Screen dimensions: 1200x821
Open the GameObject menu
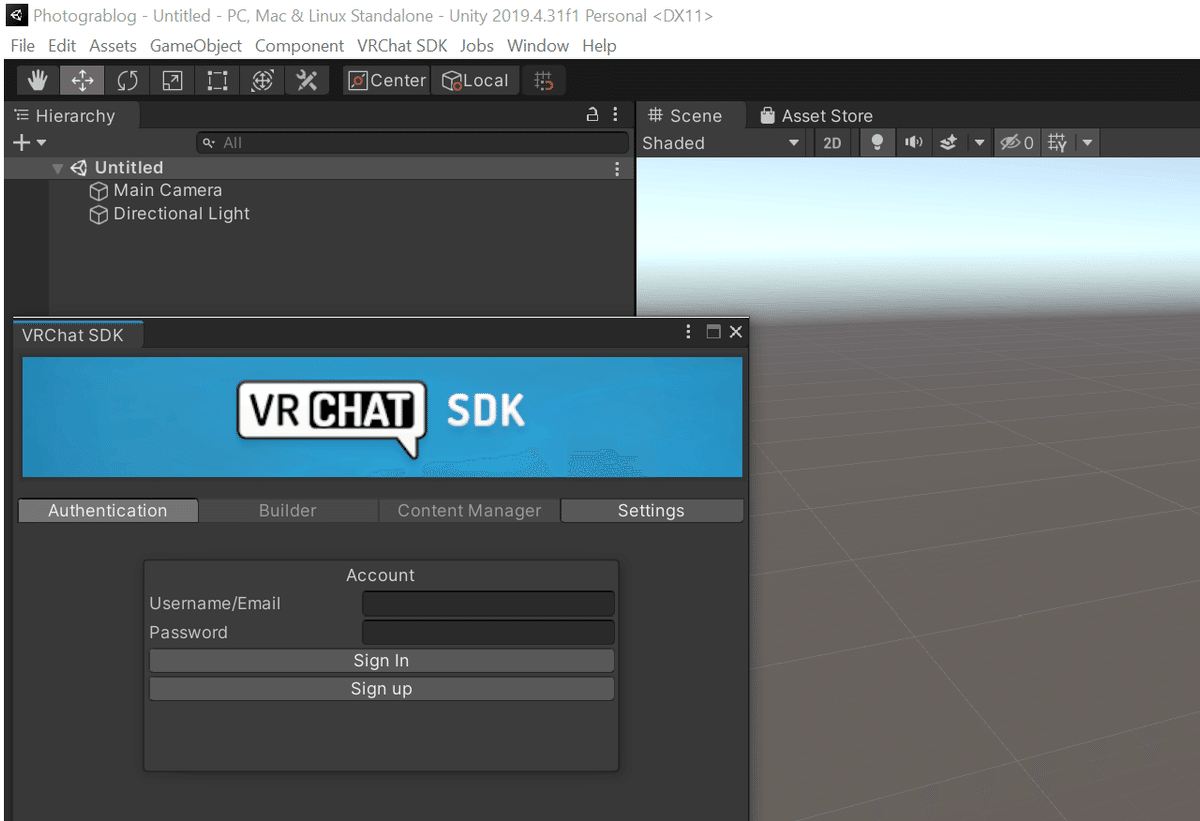(196, 46)
